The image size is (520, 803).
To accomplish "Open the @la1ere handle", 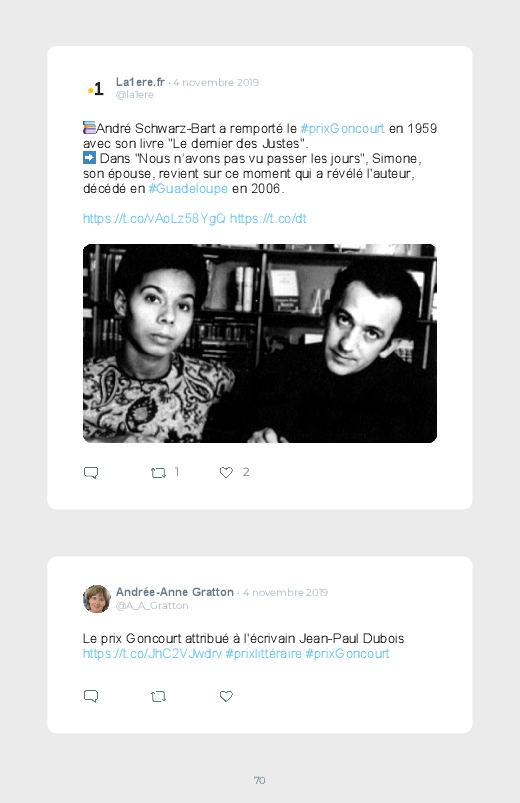I will point(135,95).
